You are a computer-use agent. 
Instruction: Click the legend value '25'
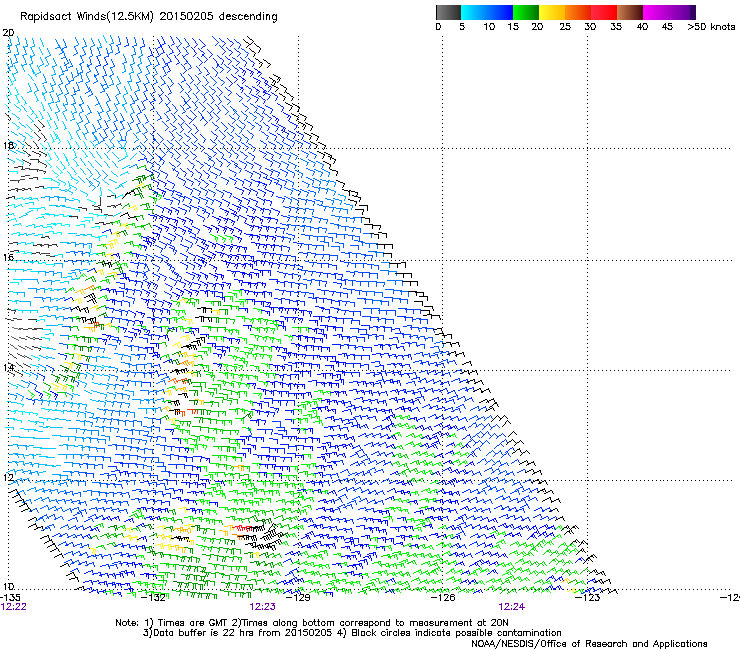[x=565, y=27]
